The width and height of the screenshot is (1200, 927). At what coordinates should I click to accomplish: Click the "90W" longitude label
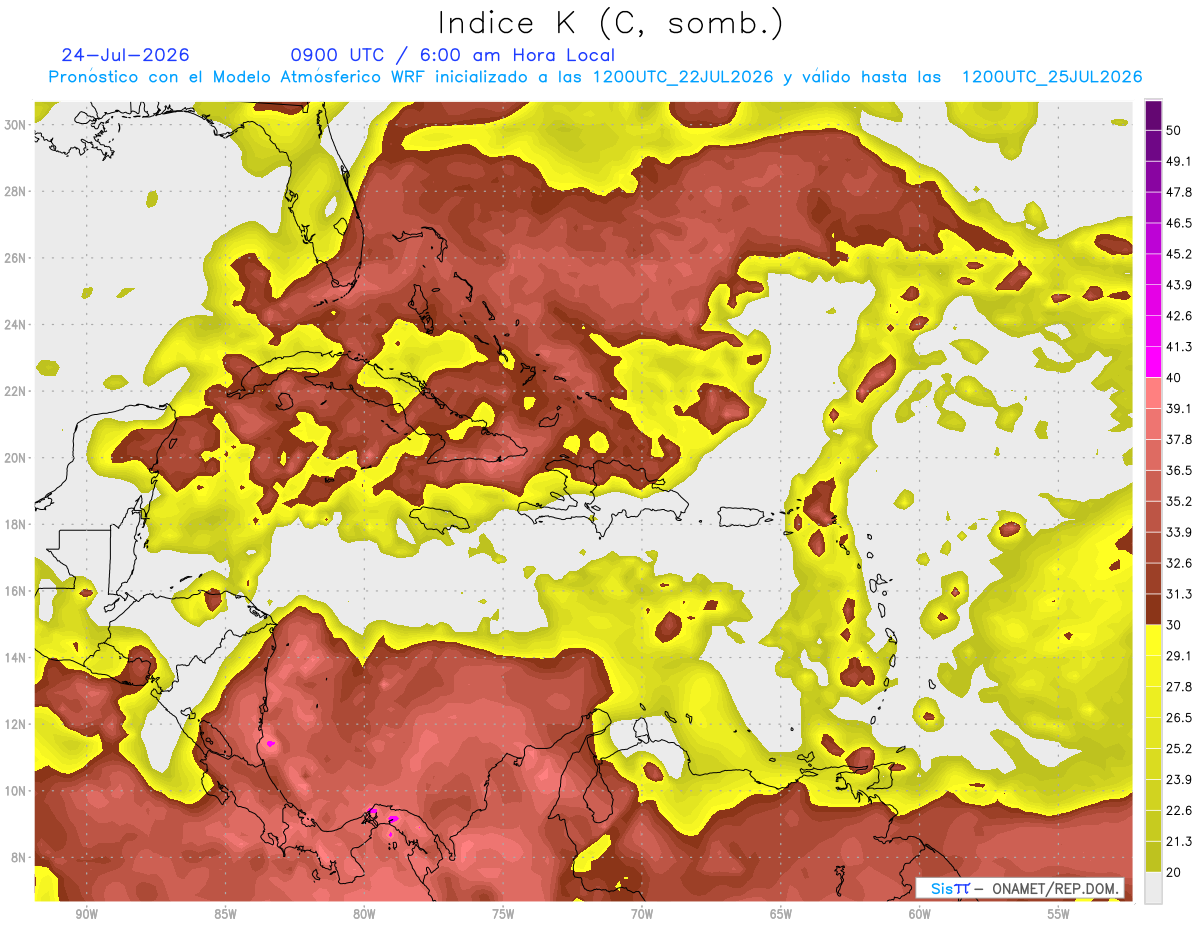86,914
